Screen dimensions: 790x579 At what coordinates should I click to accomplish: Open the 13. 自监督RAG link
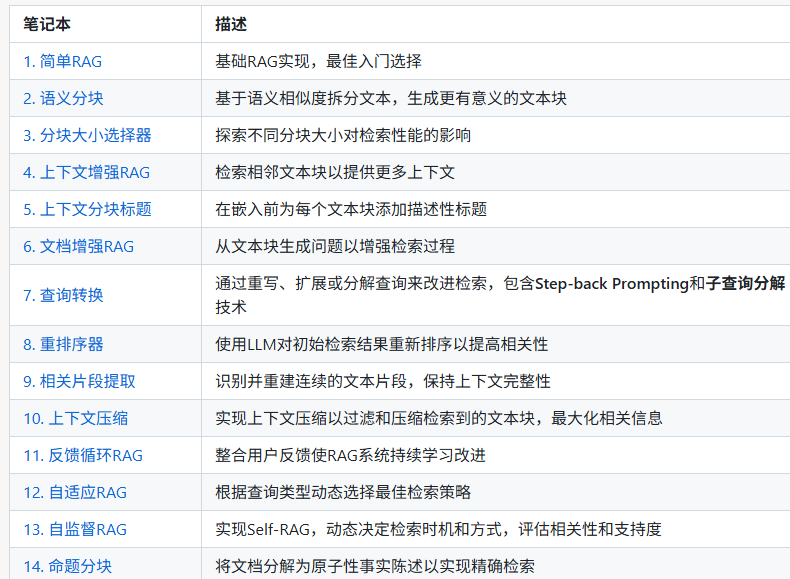click(75, 530)
